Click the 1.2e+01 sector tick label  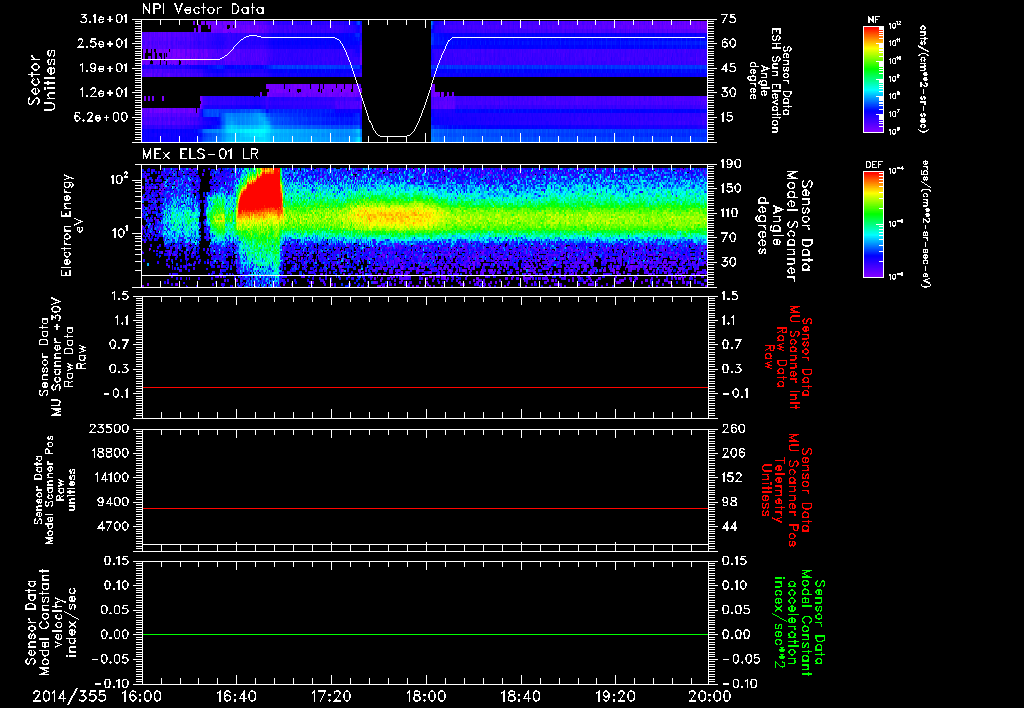click(104, 93)
